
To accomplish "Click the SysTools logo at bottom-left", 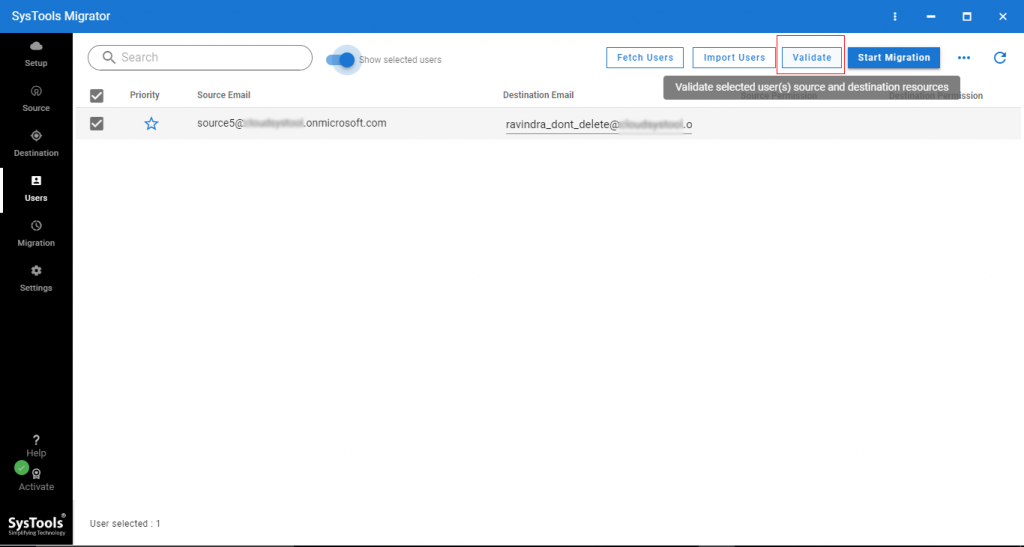I will pyautogui.click(x=37, y=524).
